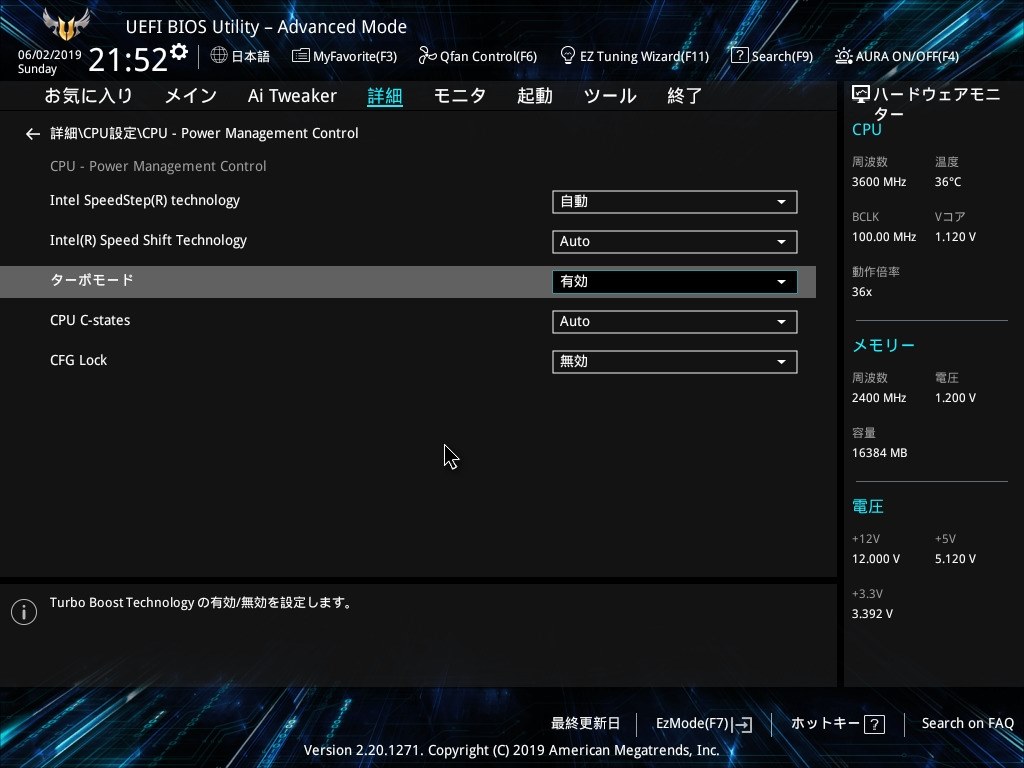Open the ホットキー help button
The width and height of the screenshot is (1024, 768).
[838, 723]
